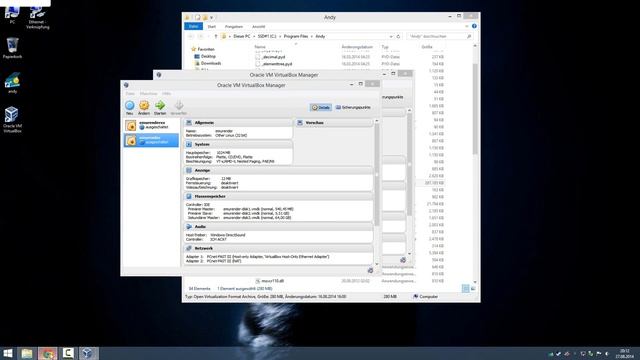The width and height of the screenshot is (640, 360).
Task: Click the System section chip icon
Action: click(189, 144)
